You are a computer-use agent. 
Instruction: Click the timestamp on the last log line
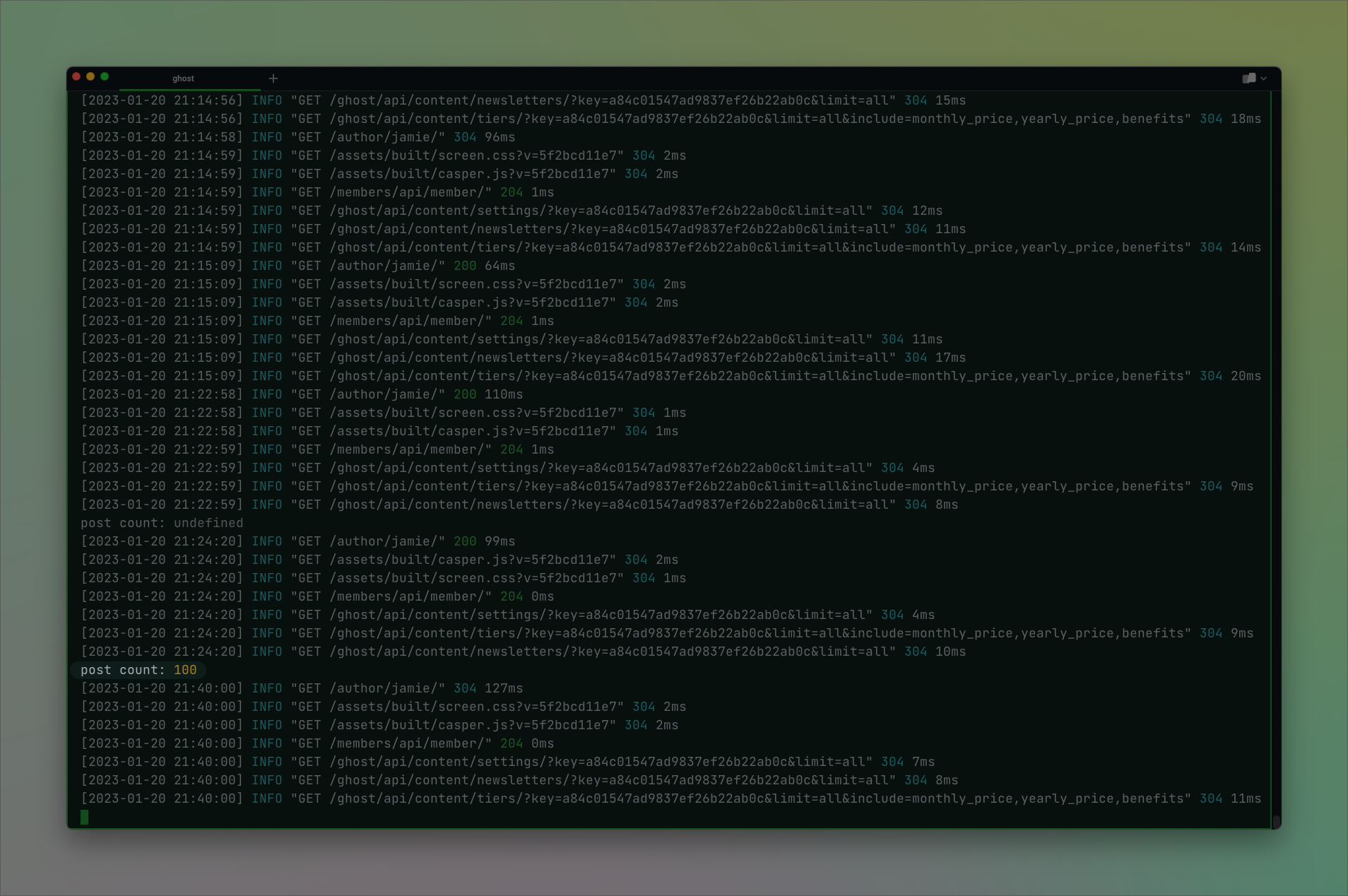pos(161,798)
